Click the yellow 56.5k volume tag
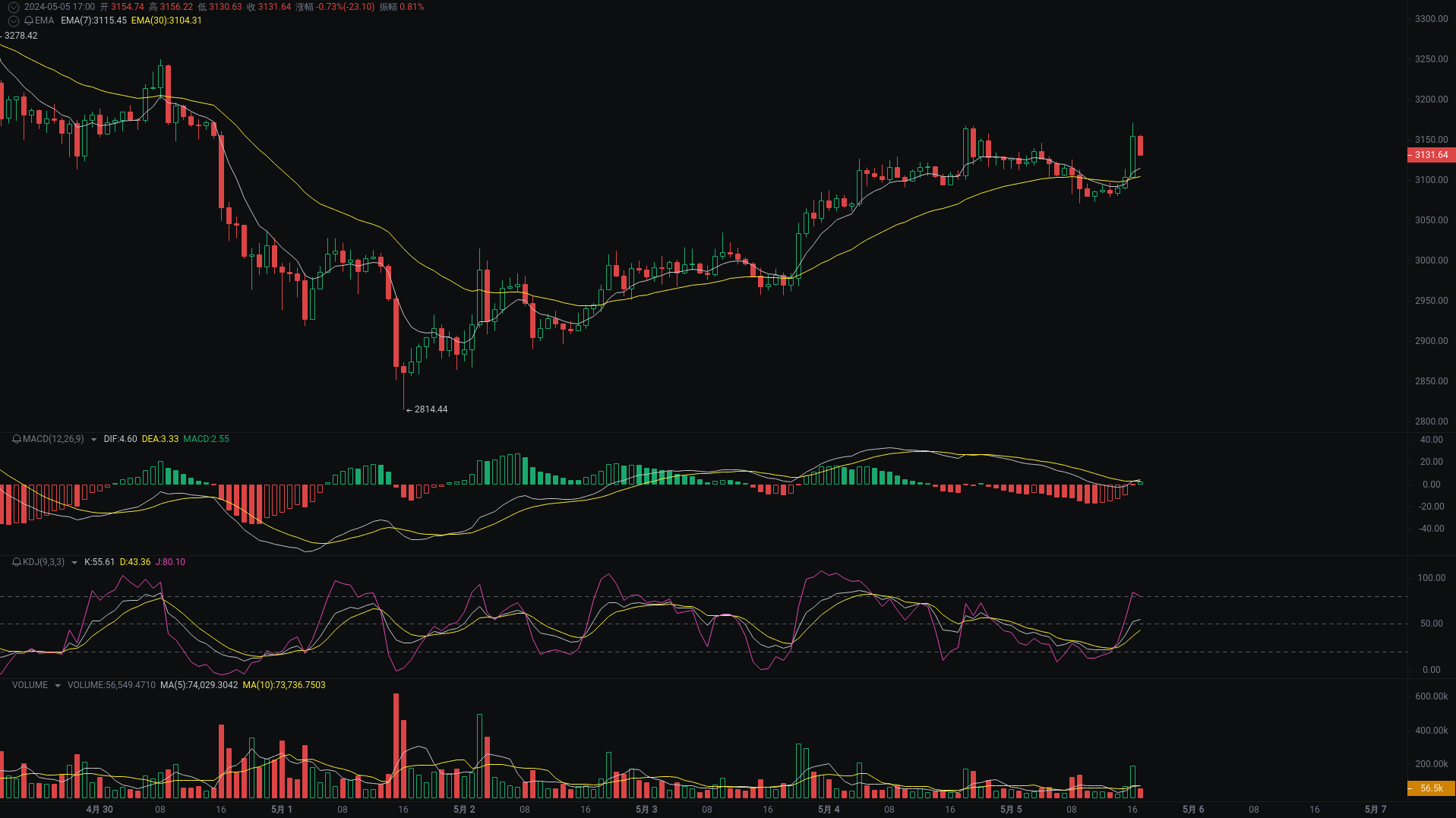 1430,788
